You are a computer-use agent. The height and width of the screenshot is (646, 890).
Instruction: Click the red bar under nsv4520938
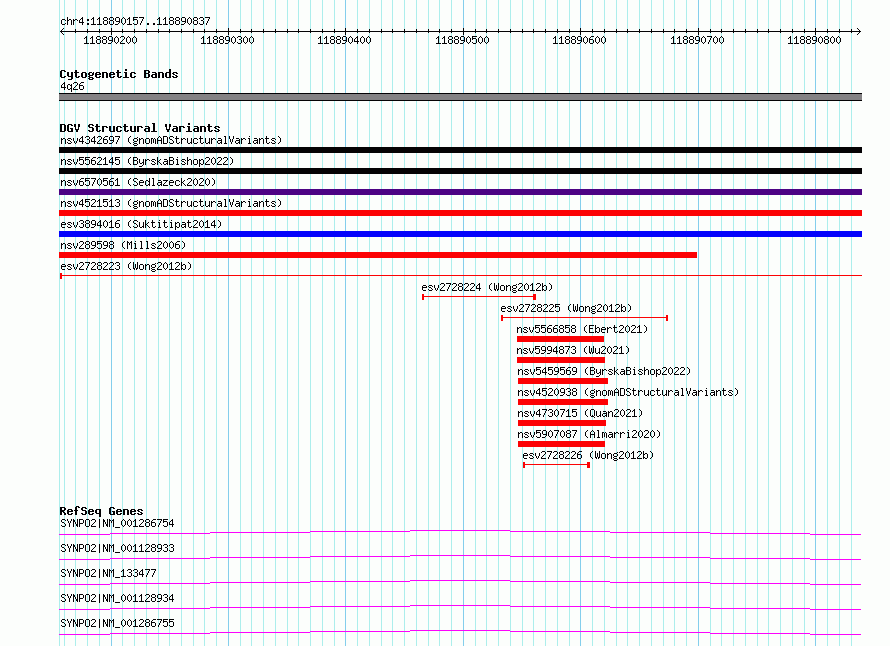tap(563, 402)
